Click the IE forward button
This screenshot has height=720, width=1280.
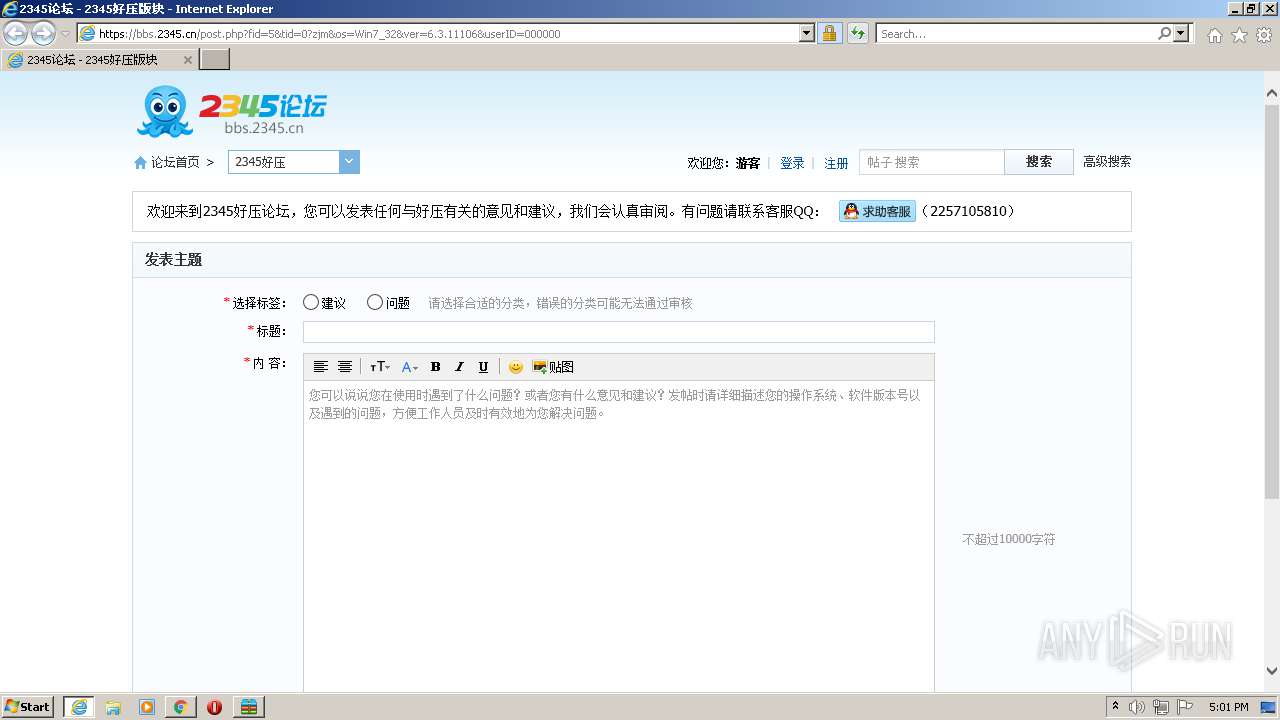43,33
